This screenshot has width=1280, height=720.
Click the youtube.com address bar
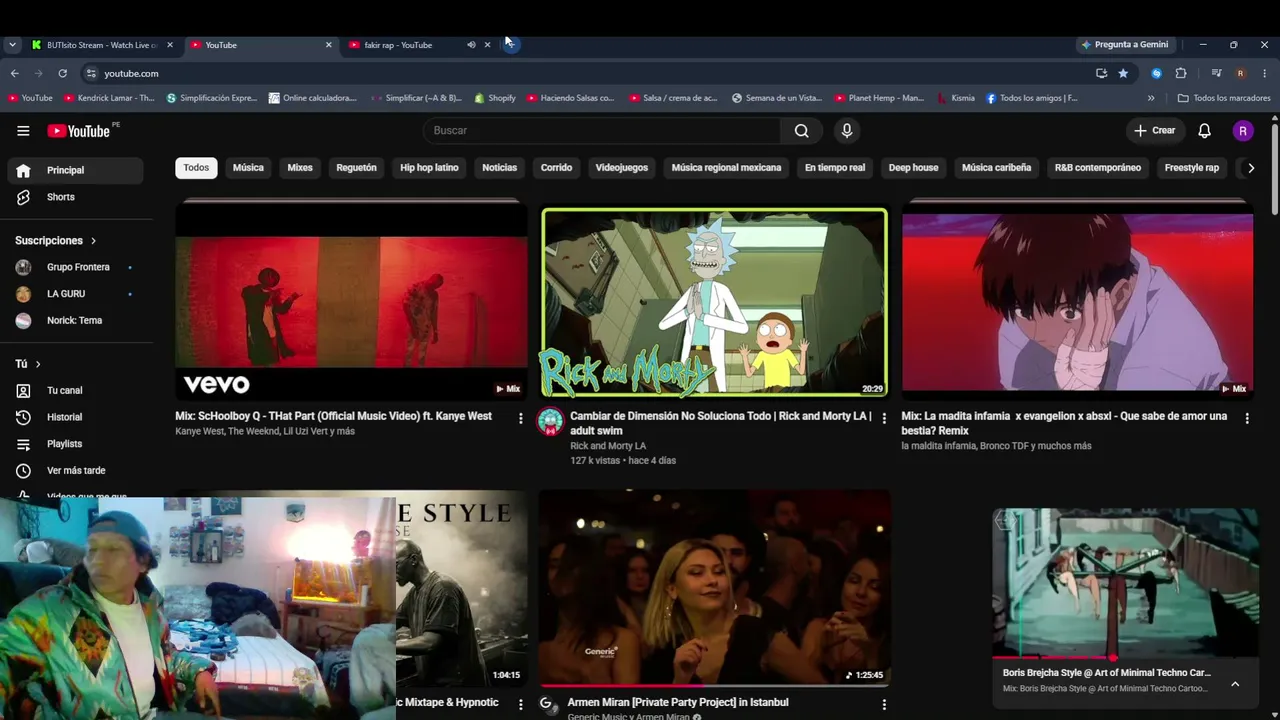(590, 73)
